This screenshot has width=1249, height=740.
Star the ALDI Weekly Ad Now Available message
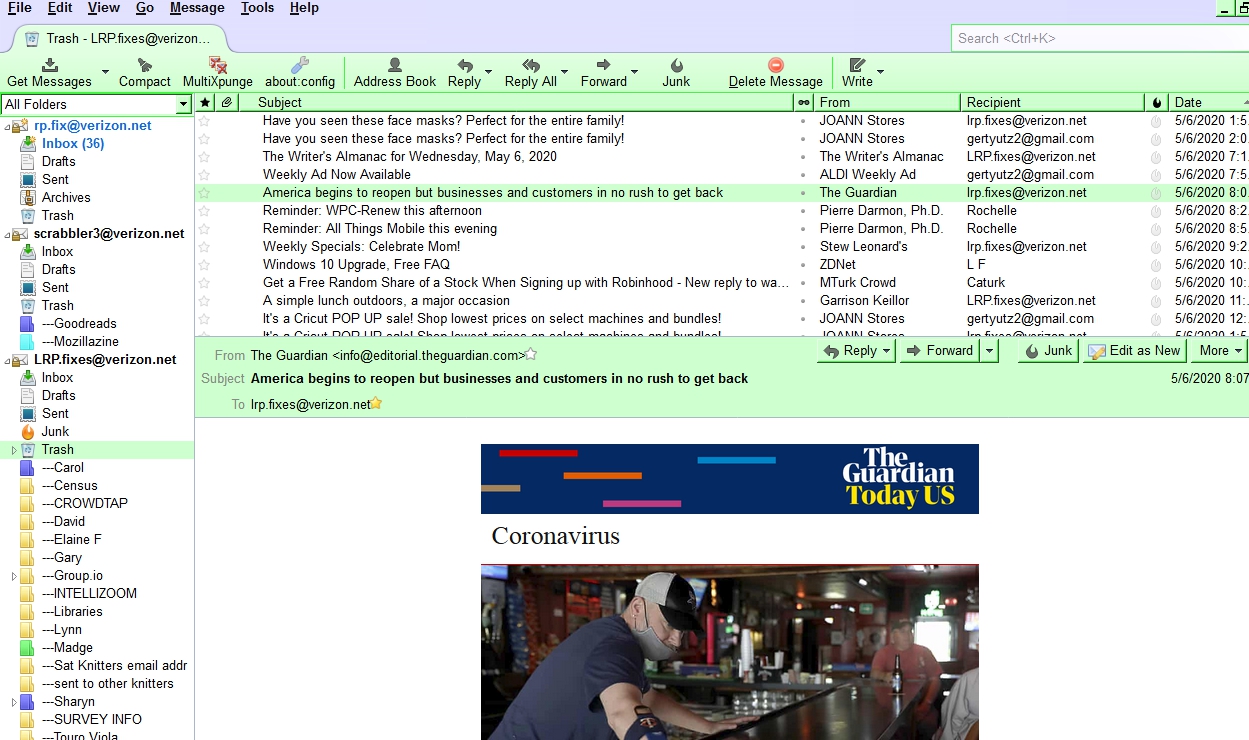tap(204, 174)
